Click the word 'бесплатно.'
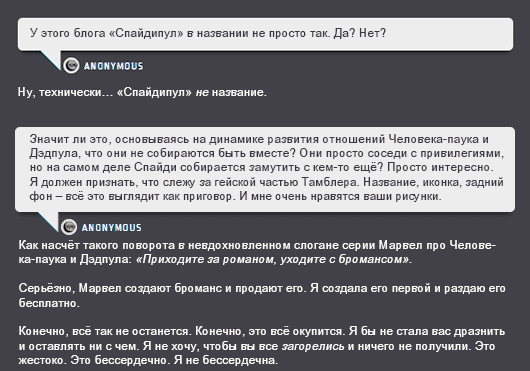The width and height of the screenshot is (530, 371). tap(49, 303)
